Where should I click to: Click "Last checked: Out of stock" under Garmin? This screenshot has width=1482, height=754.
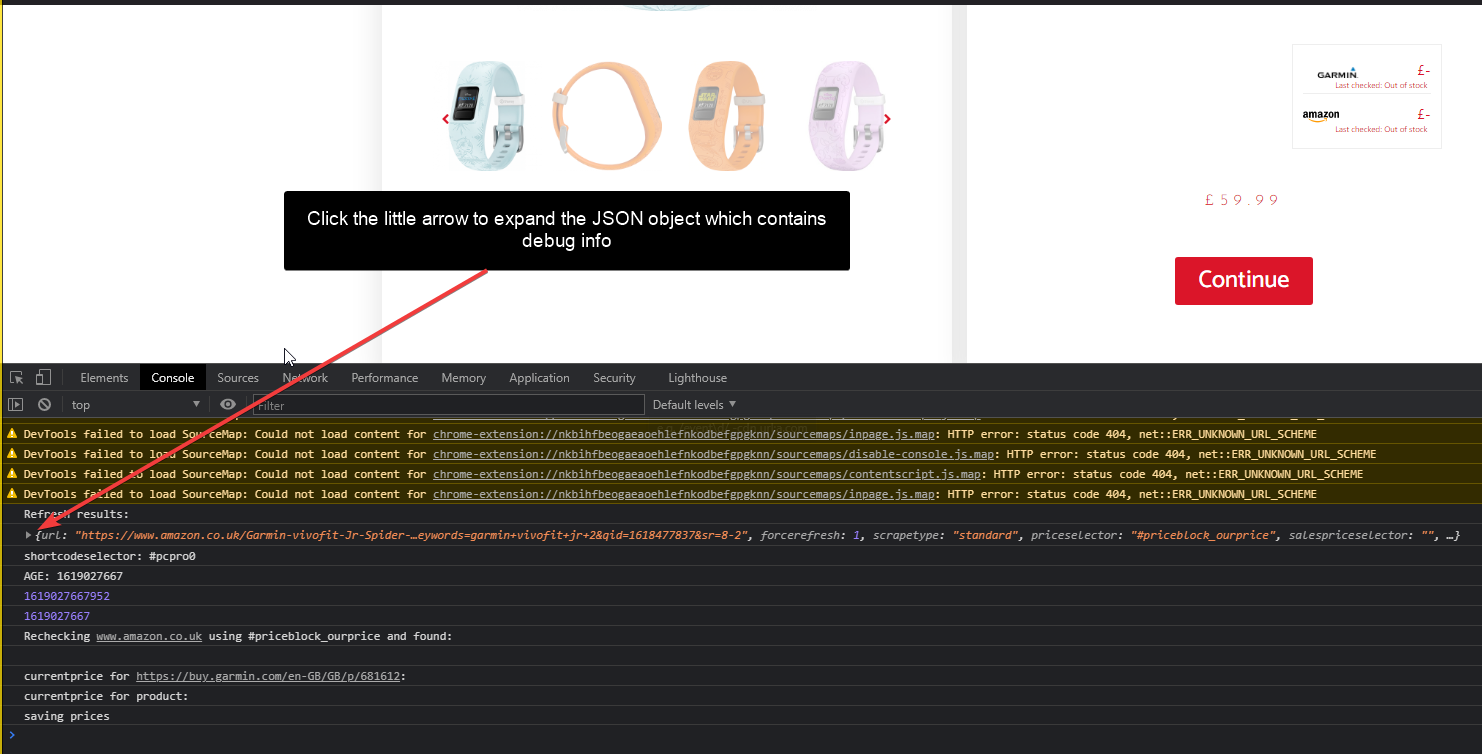1381,86
